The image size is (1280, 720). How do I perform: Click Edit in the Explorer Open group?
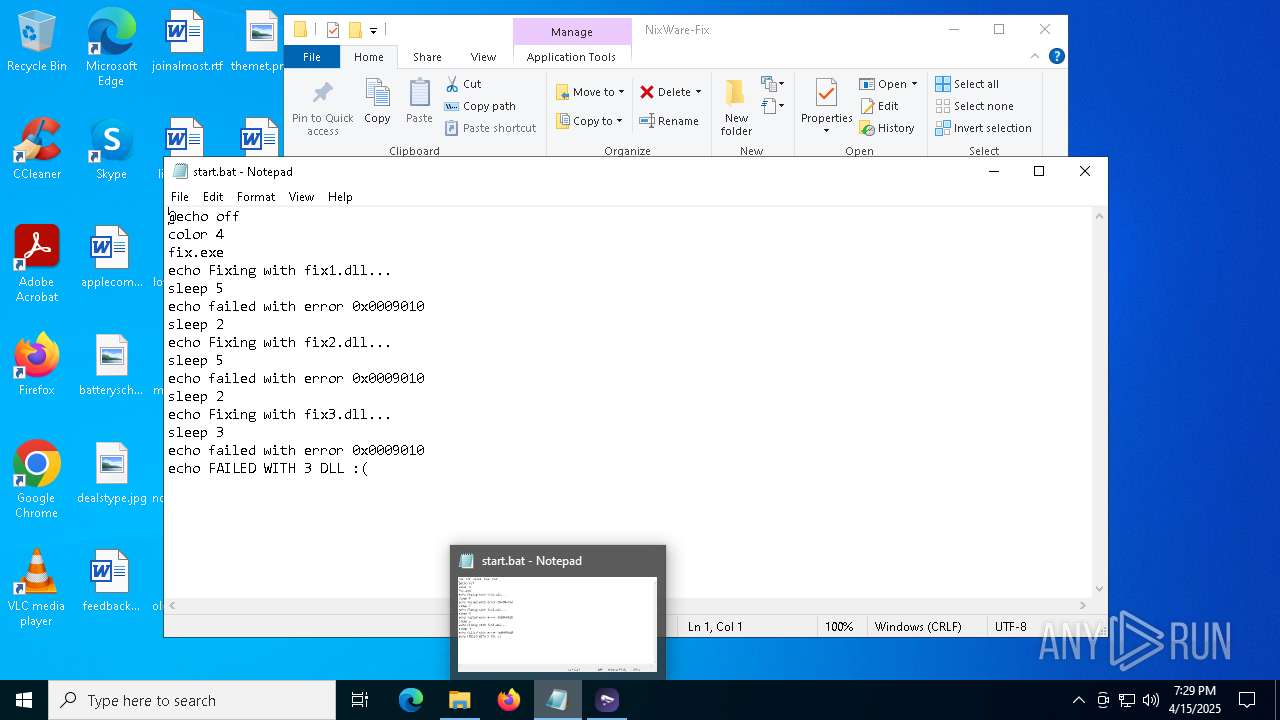point(879,106)
